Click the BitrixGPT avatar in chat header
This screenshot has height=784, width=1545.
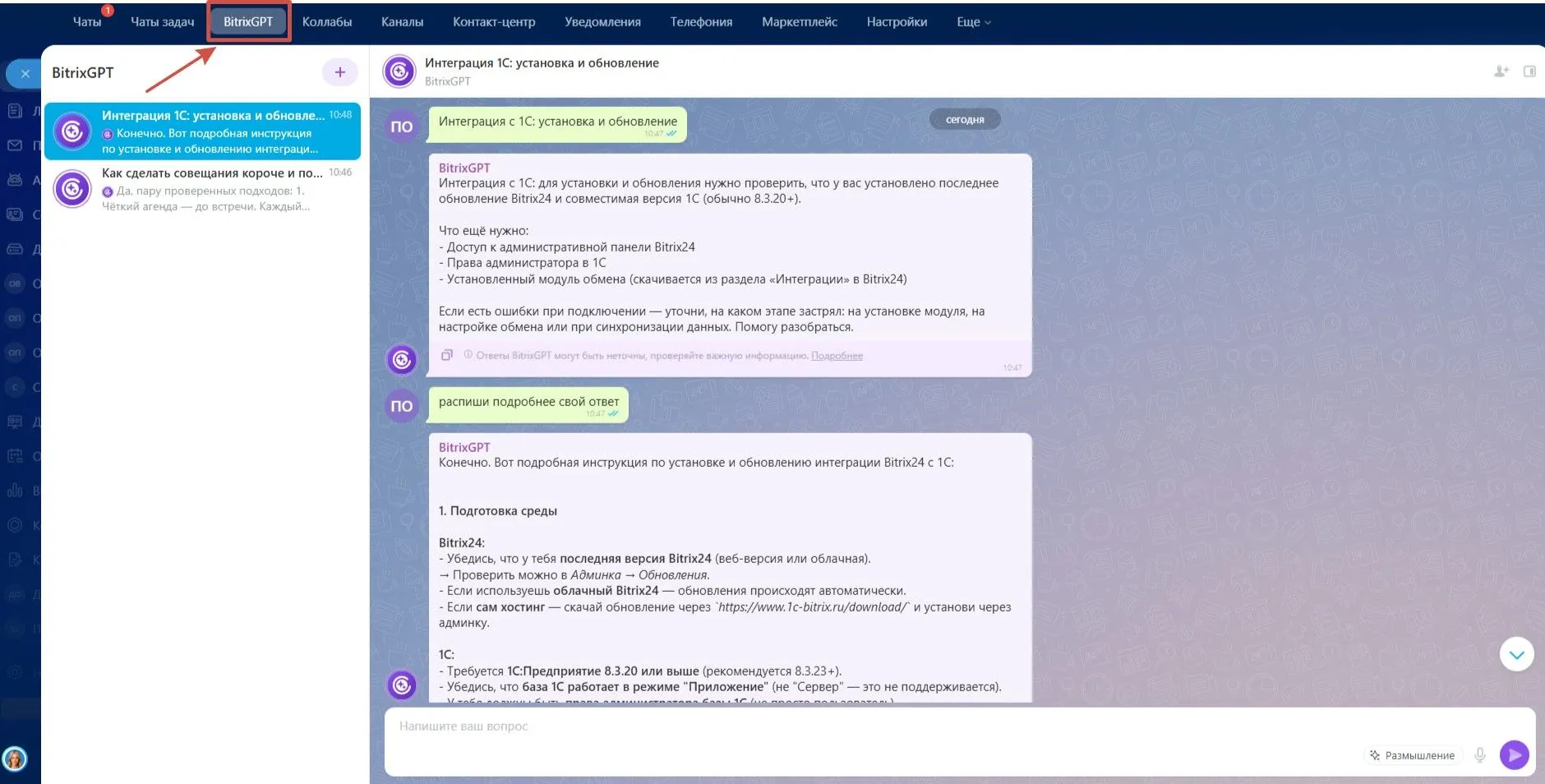399,71
